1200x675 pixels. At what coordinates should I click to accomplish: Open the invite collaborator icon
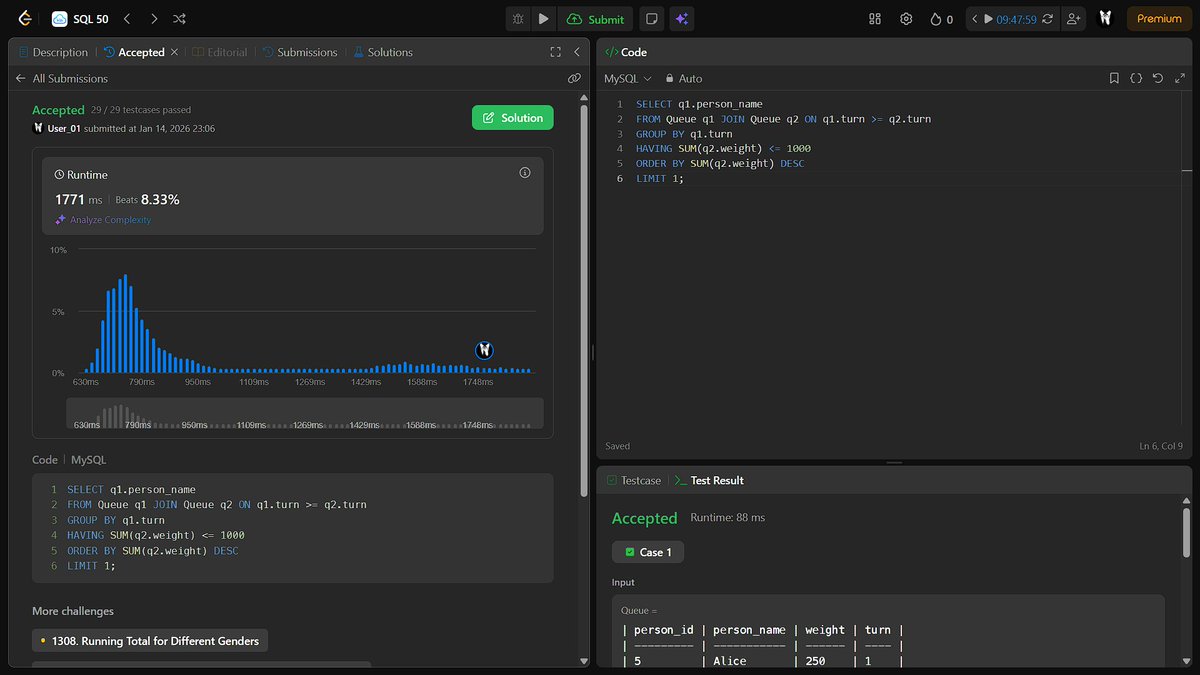1073,18
